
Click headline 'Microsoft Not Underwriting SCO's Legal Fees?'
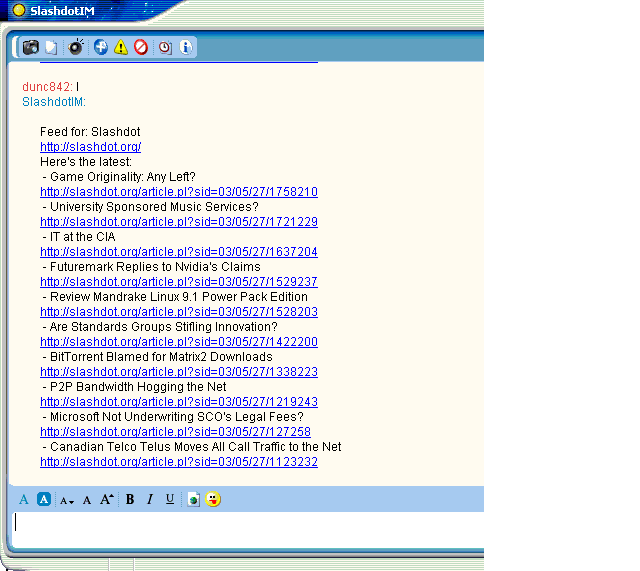[177, 417]
